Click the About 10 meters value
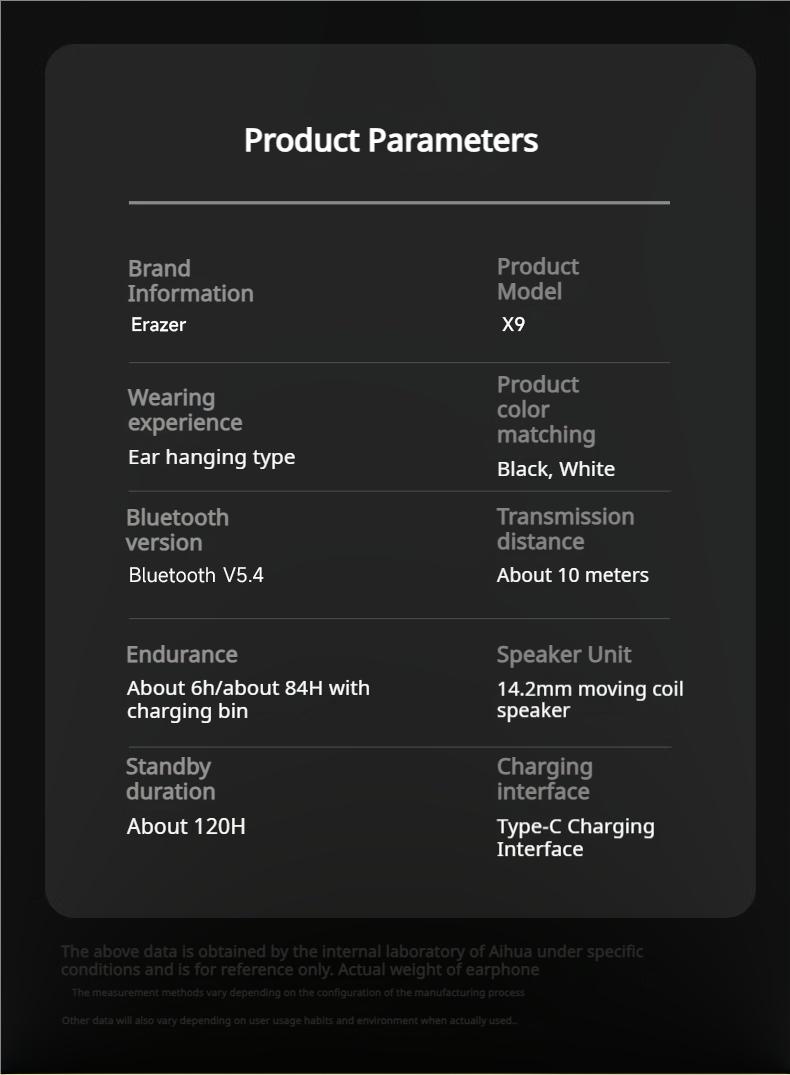The width and height of the screenshot is (790, 1075). [572, 575]
